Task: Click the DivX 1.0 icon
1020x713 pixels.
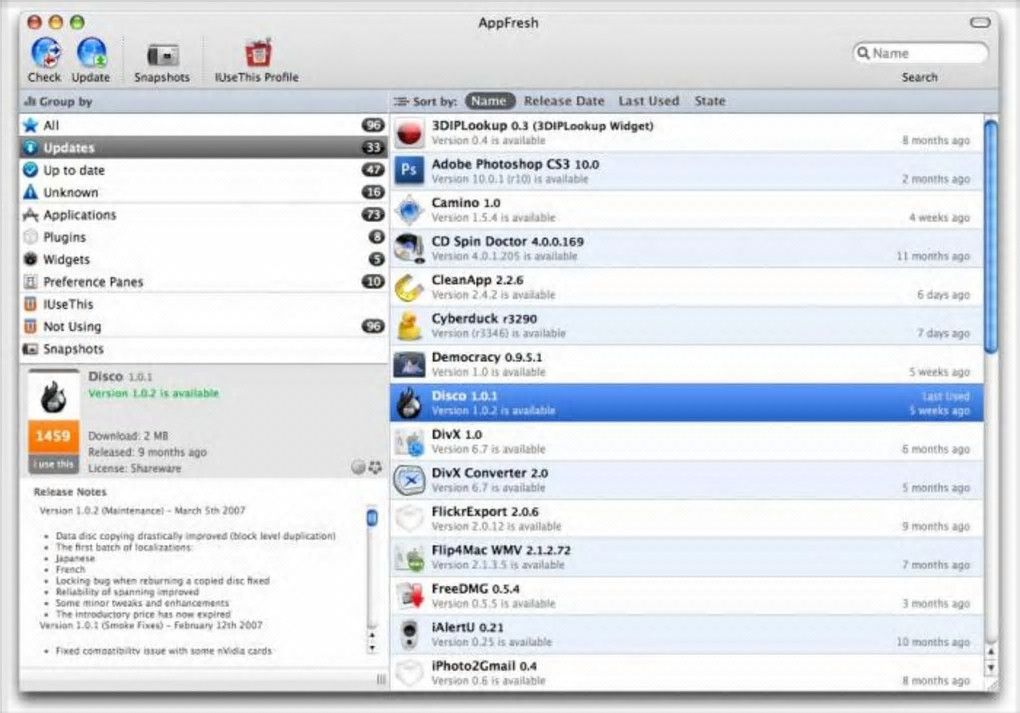Action: pyautogui.click(x=410, y=442)
